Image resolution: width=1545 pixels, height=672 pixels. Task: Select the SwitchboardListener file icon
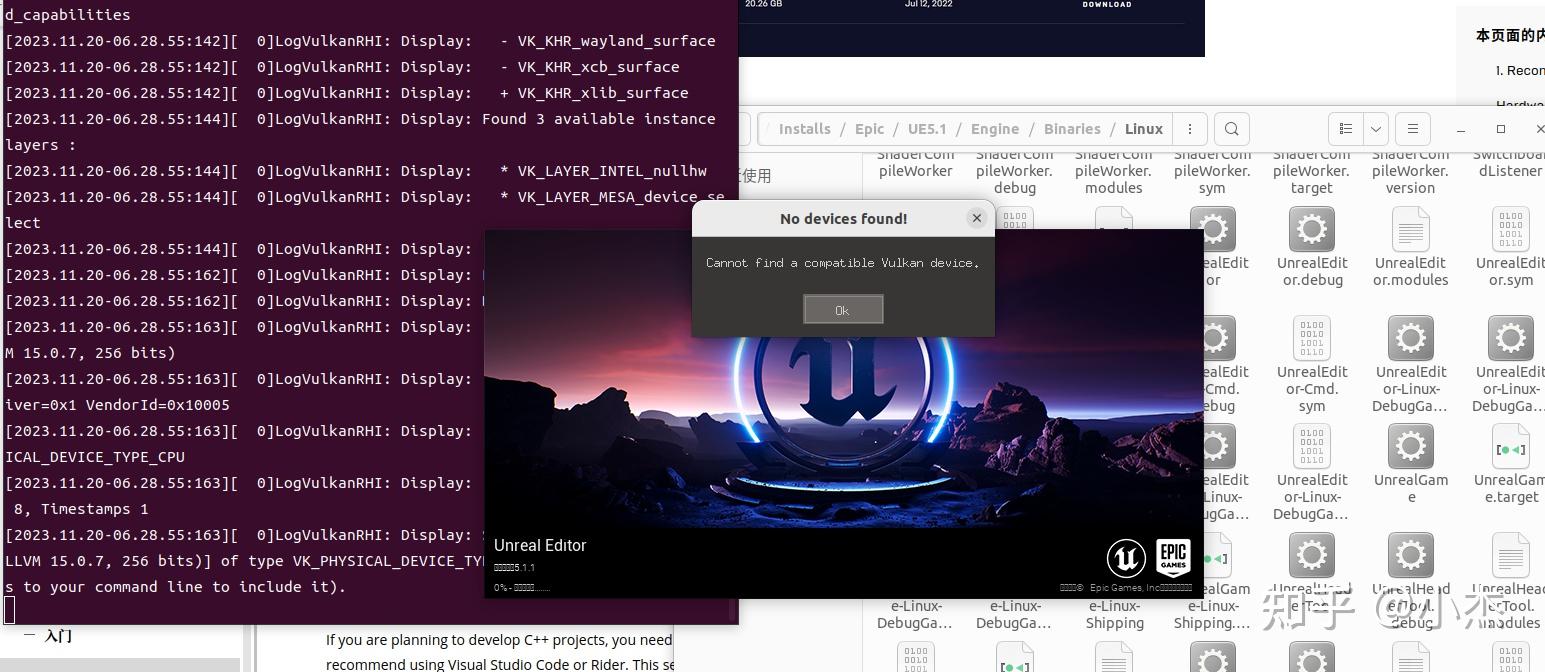[x=1510, y=170]
